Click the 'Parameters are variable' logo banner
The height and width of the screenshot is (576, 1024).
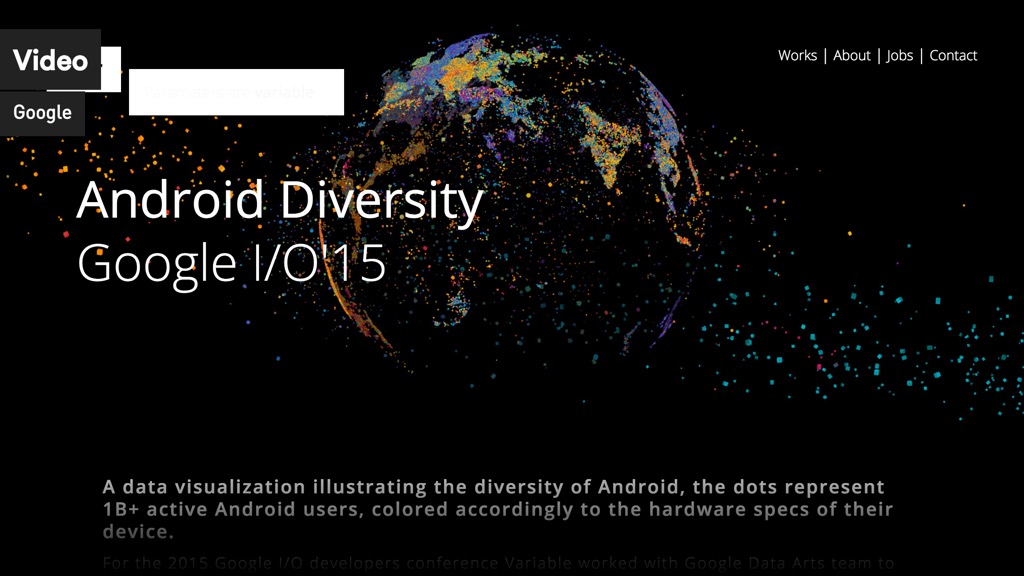point(236,92)
